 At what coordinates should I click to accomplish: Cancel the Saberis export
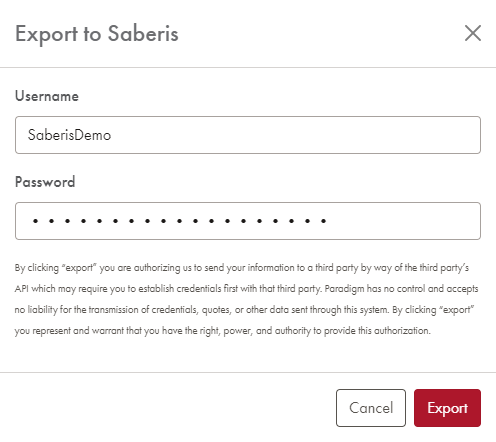[371, 408]
